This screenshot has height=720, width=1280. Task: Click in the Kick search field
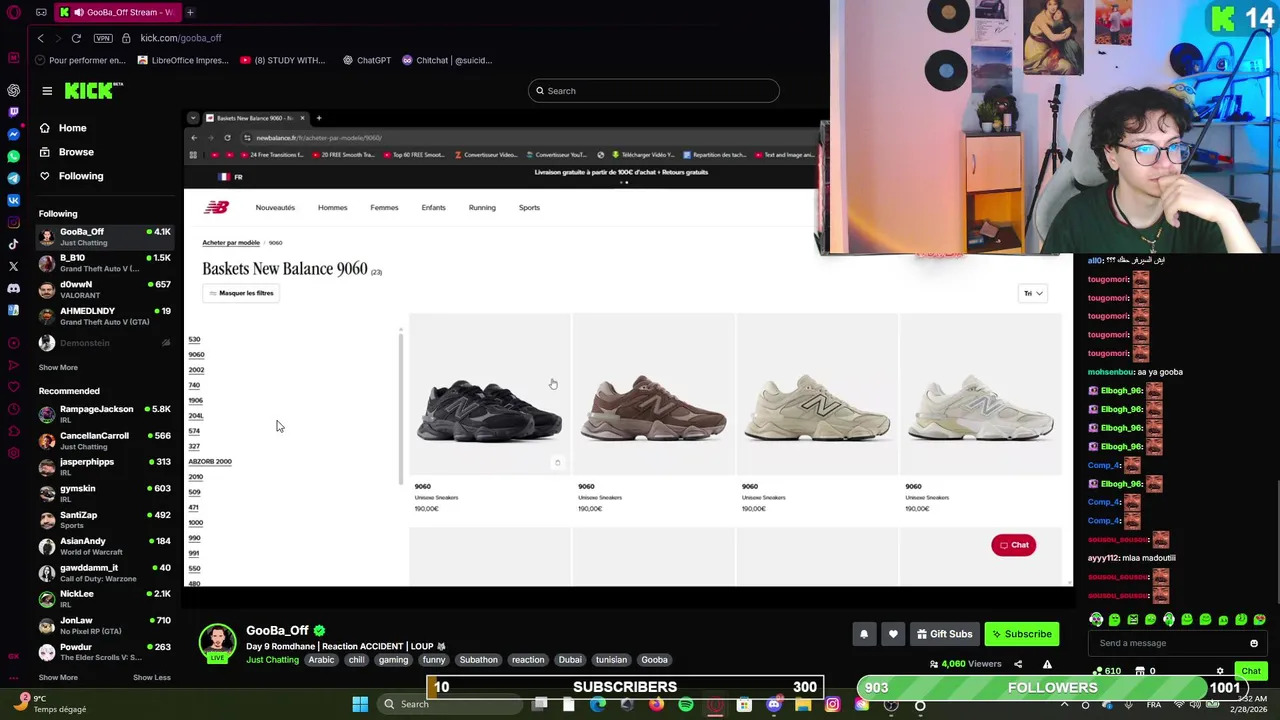pyautogui.click(x=654, y=91)
